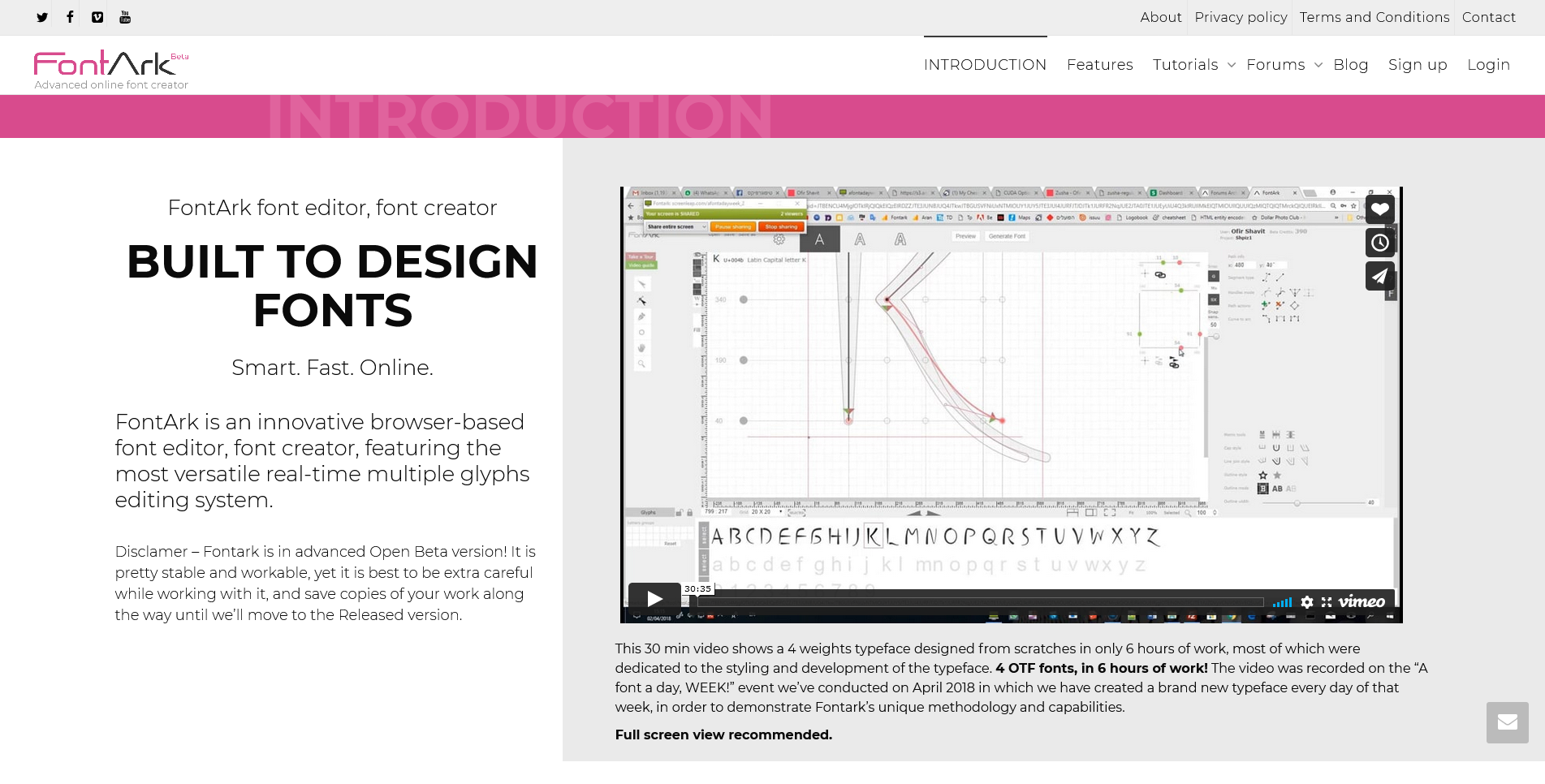Play the Vimeo video
The image size is (1545, 784).
[654, 599]
